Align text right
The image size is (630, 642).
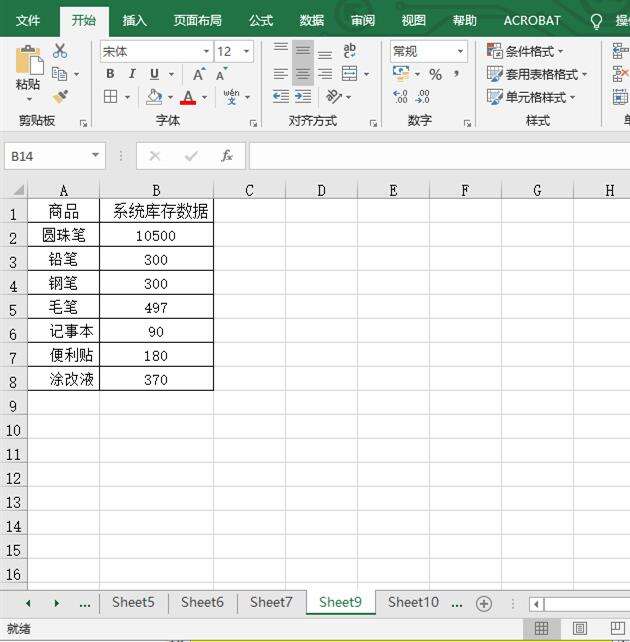pyautogui.click(x=325, y=74)
